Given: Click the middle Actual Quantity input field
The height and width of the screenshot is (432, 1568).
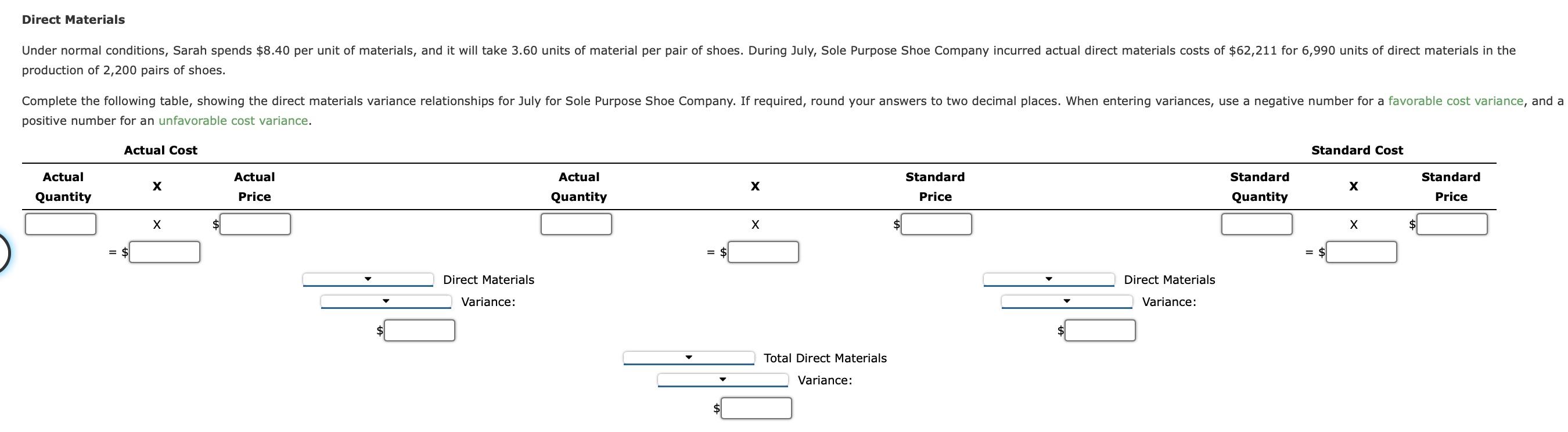Looking at the screenshot, I should 576,224.
